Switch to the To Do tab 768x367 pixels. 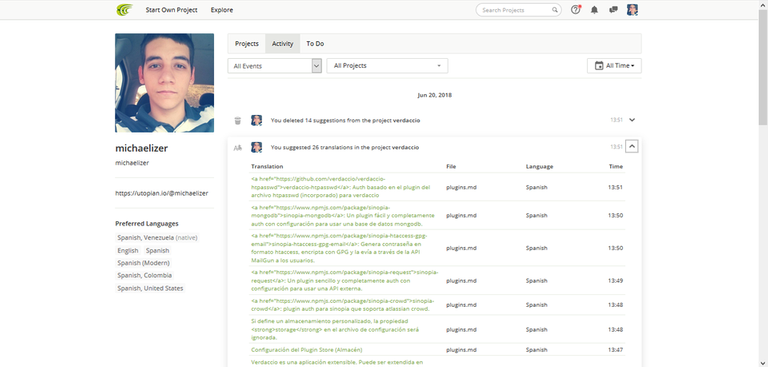click(x=315, y=44)
